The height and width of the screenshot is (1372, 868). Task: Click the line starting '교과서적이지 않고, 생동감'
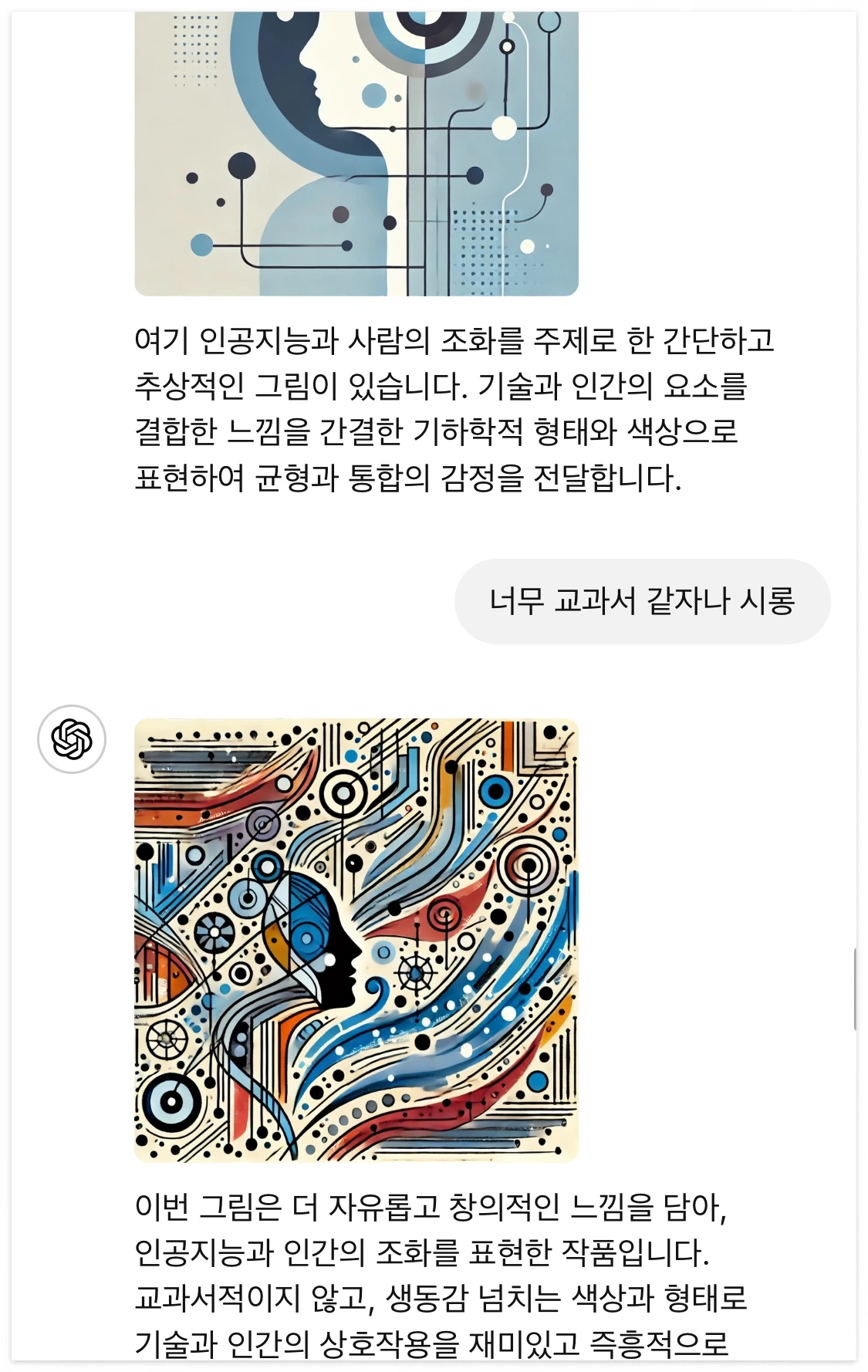click(x=441, y=1299)
